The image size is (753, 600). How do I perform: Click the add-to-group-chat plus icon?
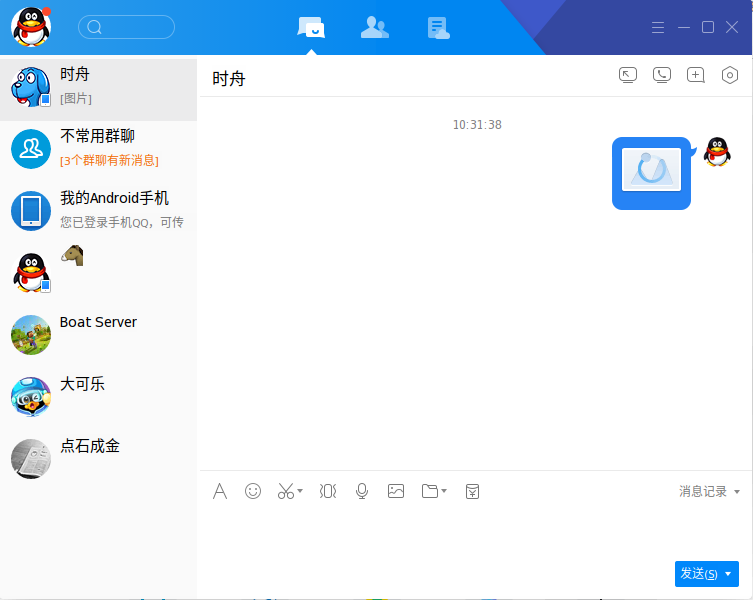pyautogui.click(x=696, y=75)
